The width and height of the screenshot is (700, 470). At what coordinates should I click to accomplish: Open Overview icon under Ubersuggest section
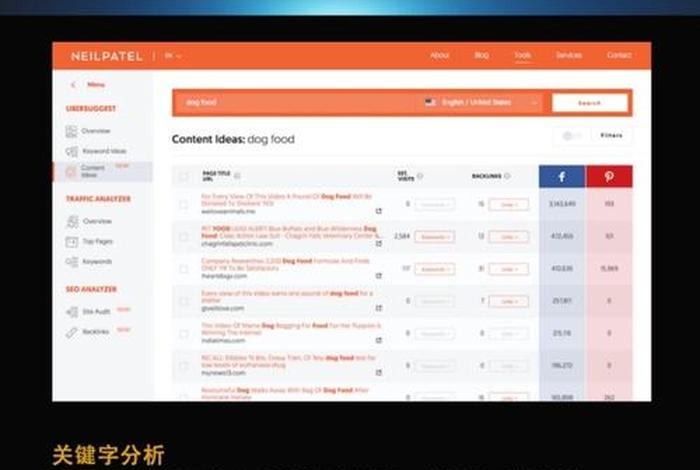[x=71, y=131]
